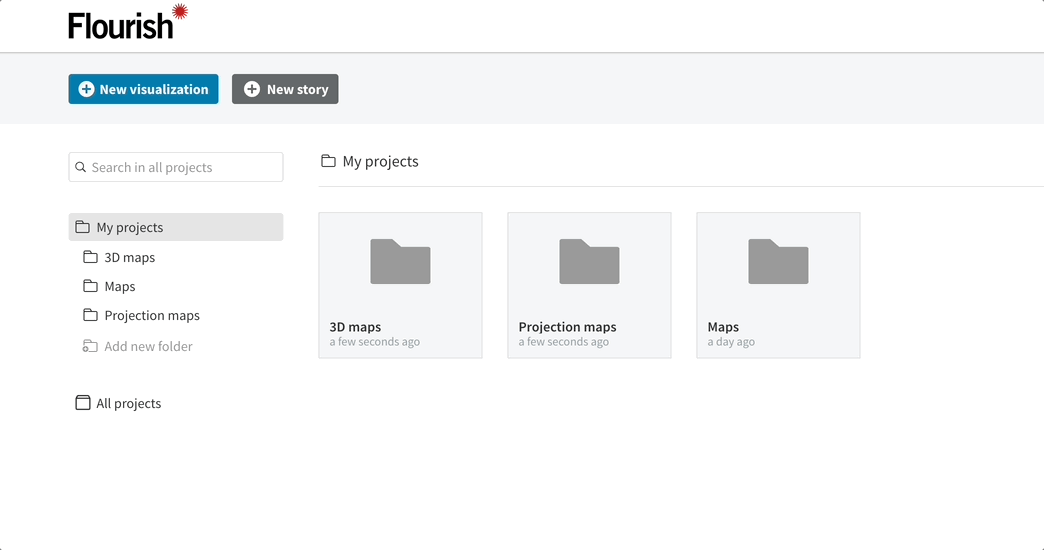Focus the Search in all projects field
Screen dimensions: 1044x550
click(x=176, y=167)
